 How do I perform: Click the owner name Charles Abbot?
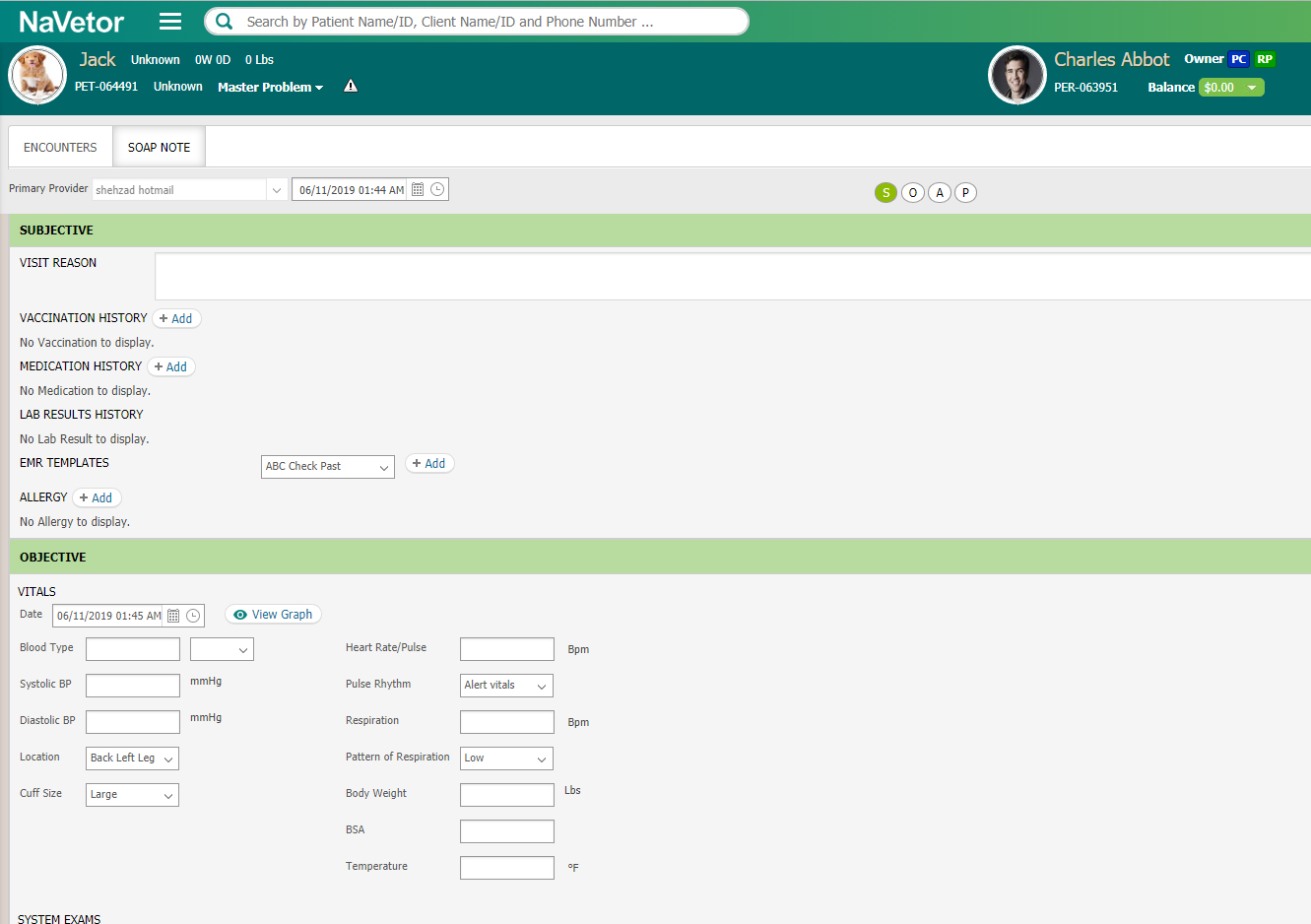[x=1112, y=60]
